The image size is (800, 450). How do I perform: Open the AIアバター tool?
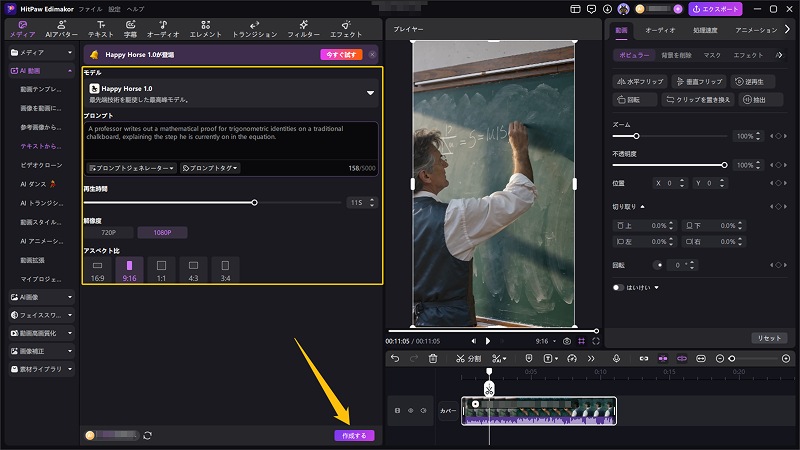coord(61,29)
